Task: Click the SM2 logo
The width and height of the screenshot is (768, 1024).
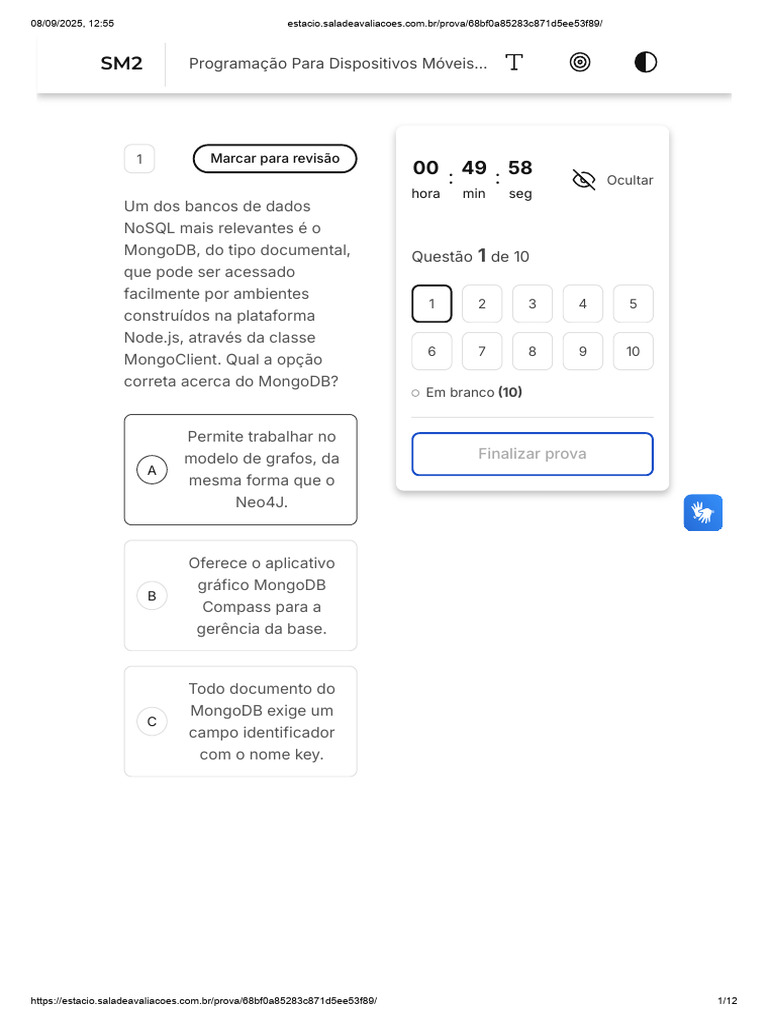Action: tap(121, 63)
